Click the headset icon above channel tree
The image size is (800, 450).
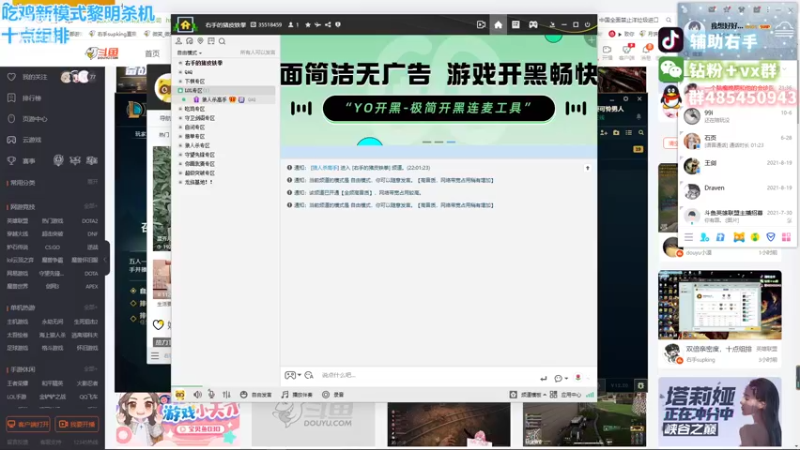point(189,41)
